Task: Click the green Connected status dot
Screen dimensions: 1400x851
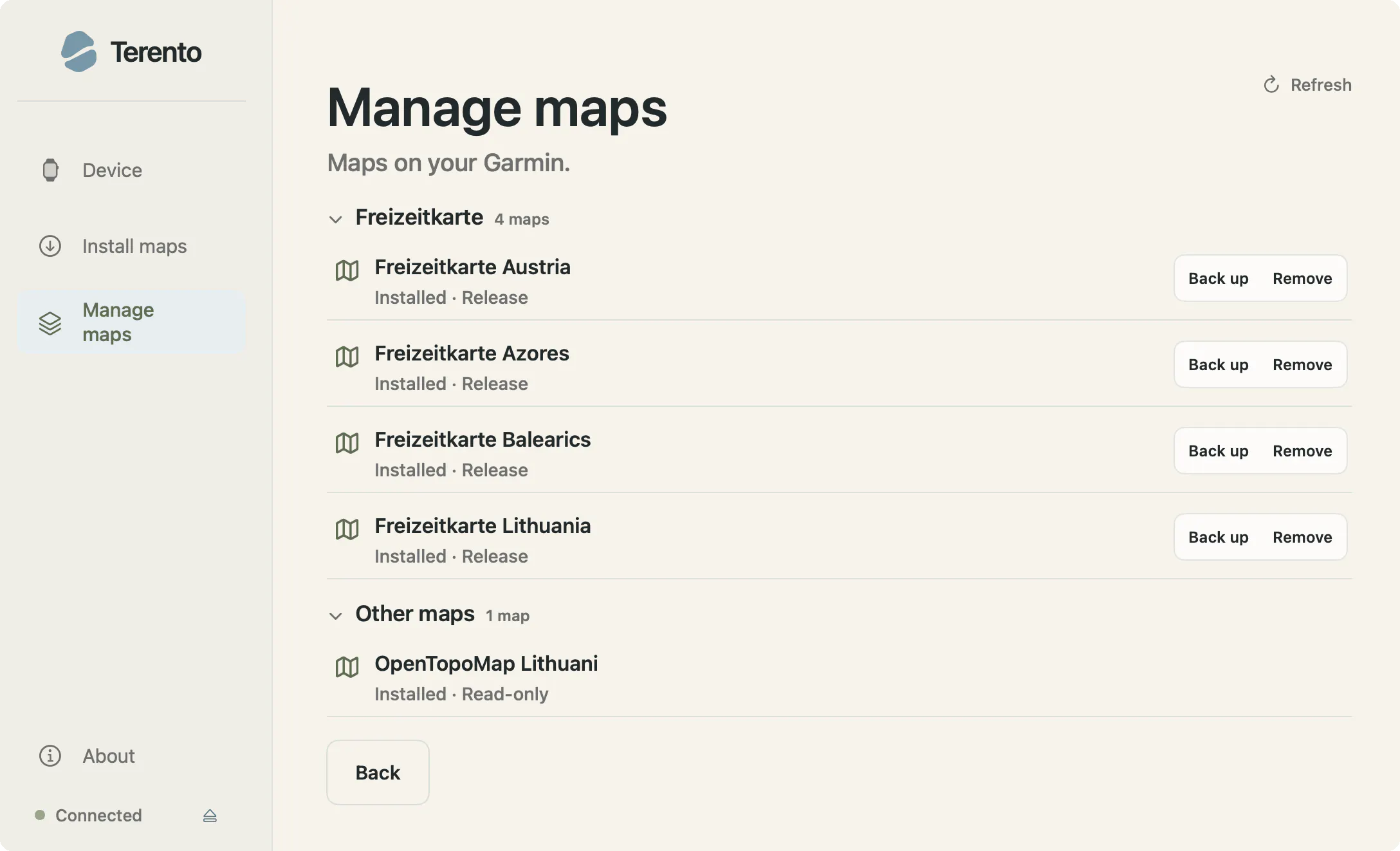Action: click(x=40, y=815)
